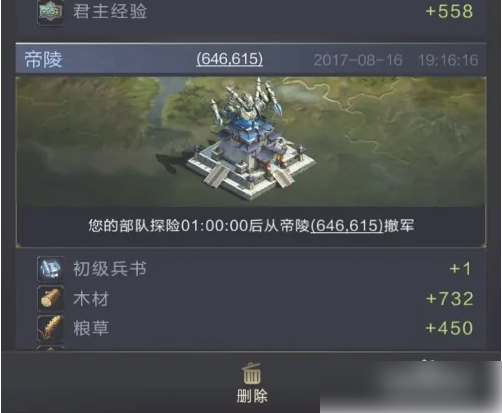Select the 粮草 reward label

tap(91, 328)
